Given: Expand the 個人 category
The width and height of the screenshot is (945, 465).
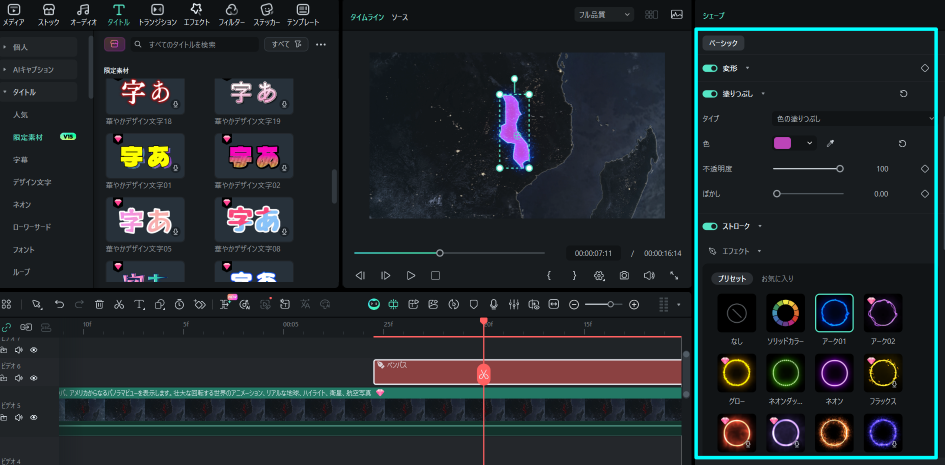Looking at the screenshot, I should [39, 46].
